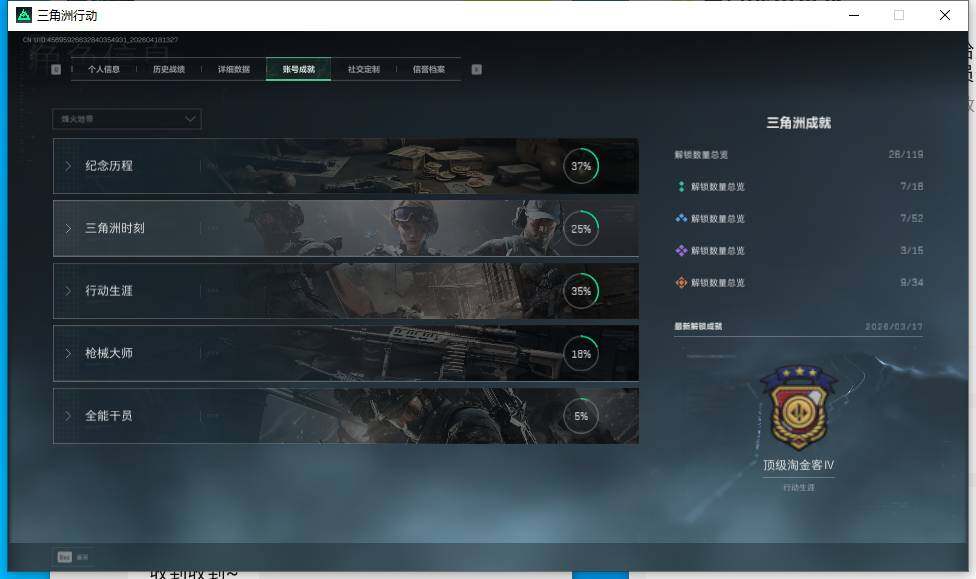Click the 枪械大师 category label
This screenshot has height=579, width=976.
[109, 353]
